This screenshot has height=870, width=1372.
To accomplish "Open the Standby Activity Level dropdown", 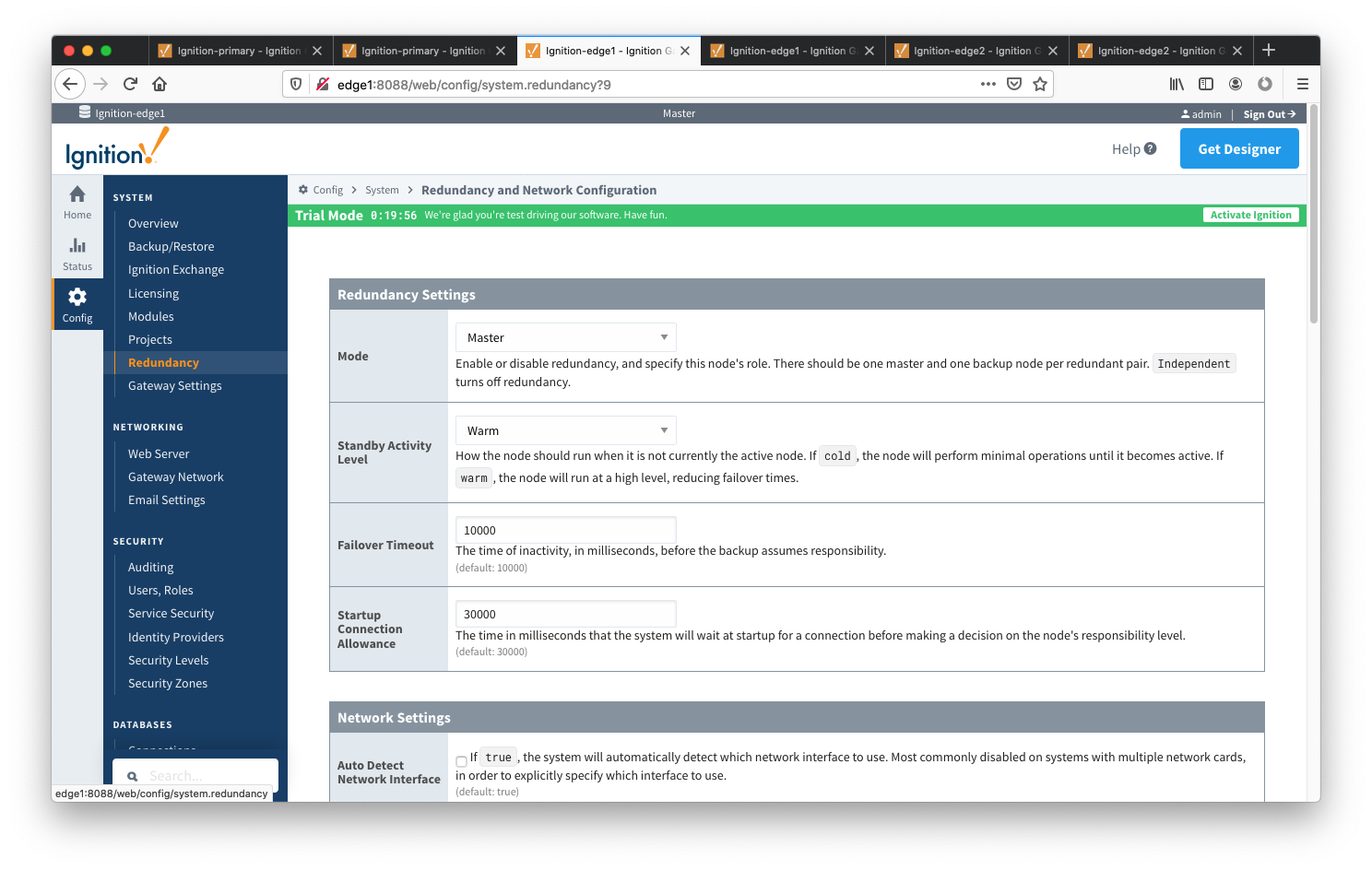I will (566, 430).
